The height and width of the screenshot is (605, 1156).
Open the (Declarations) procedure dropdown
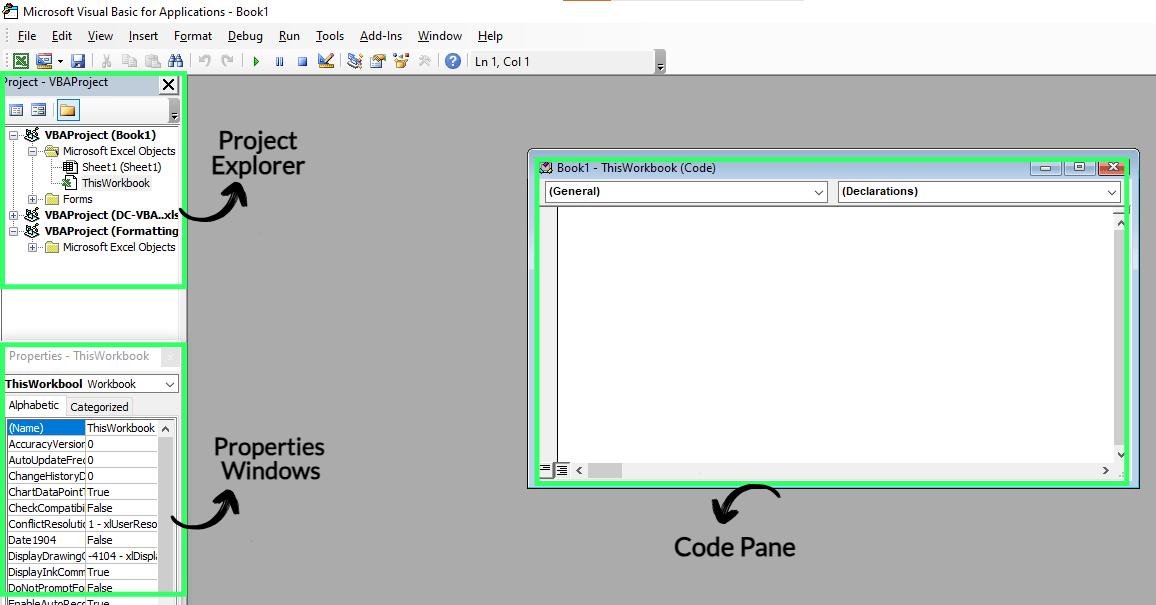click(1112, 191)
